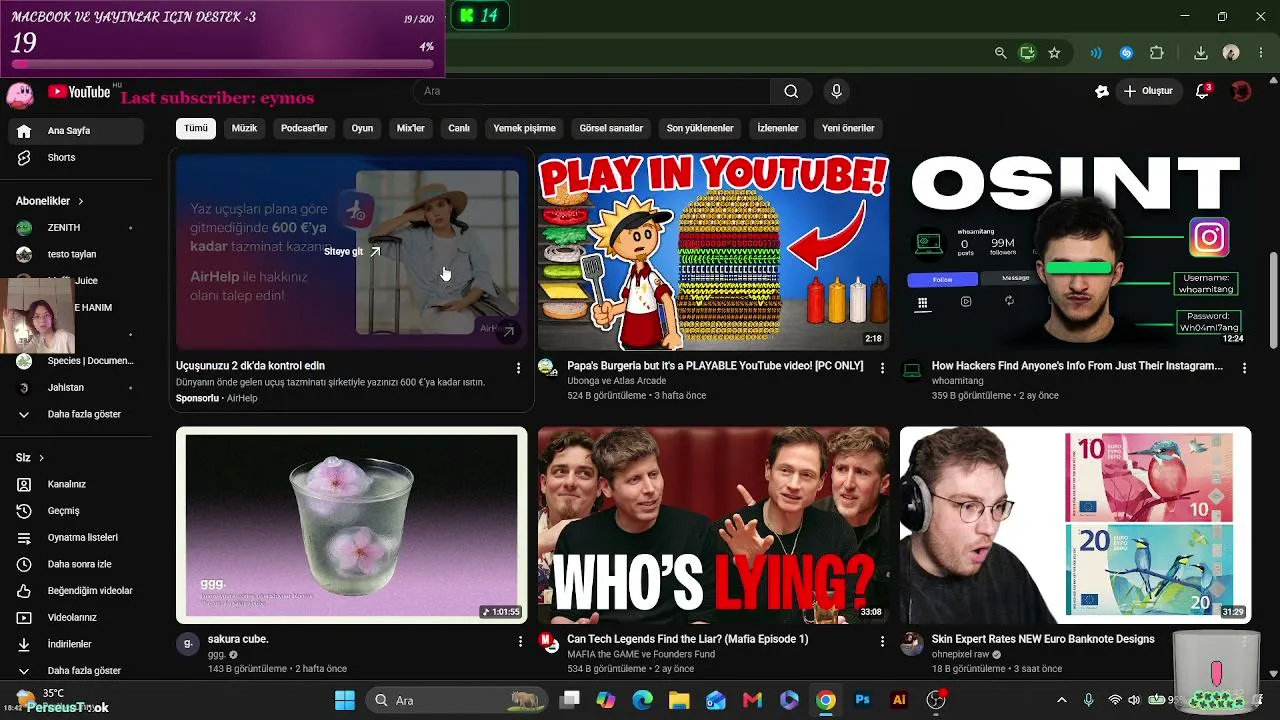
Task: Select the Görsel sanatlar filter chip
Action: 611,128
